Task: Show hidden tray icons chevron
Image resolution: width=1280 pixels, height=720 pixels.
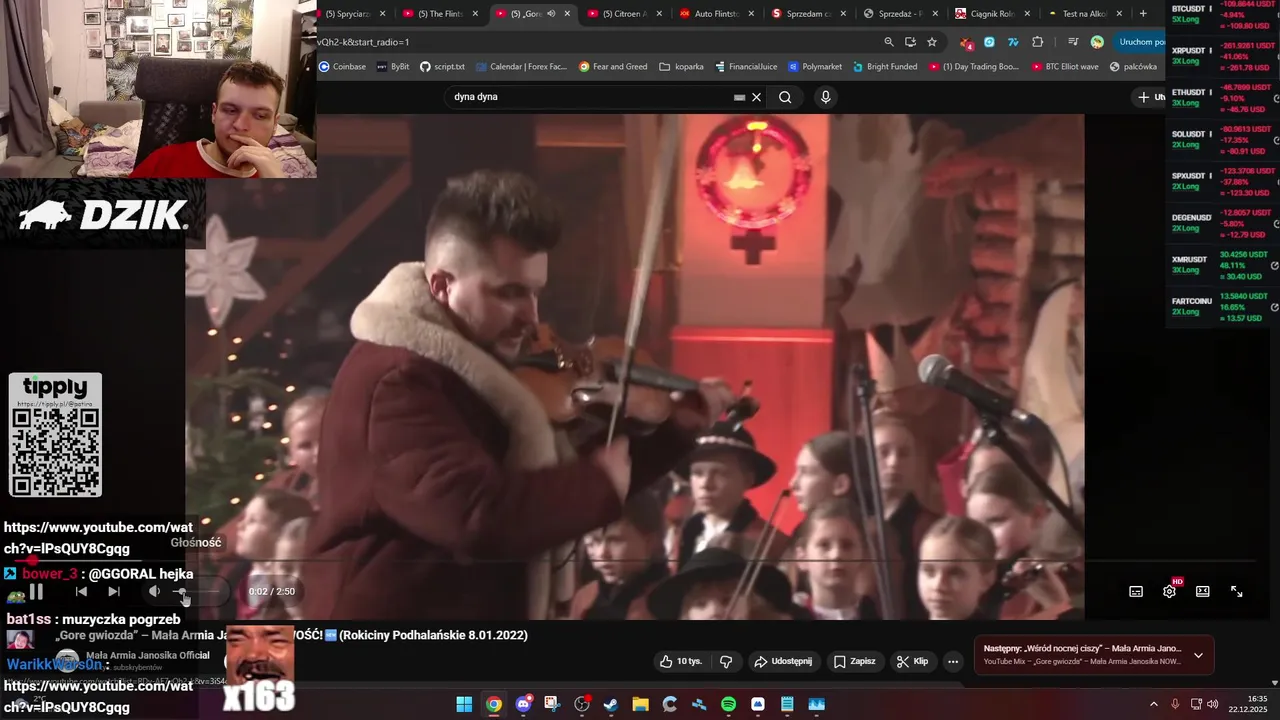Action: [x=1156, y=704]
